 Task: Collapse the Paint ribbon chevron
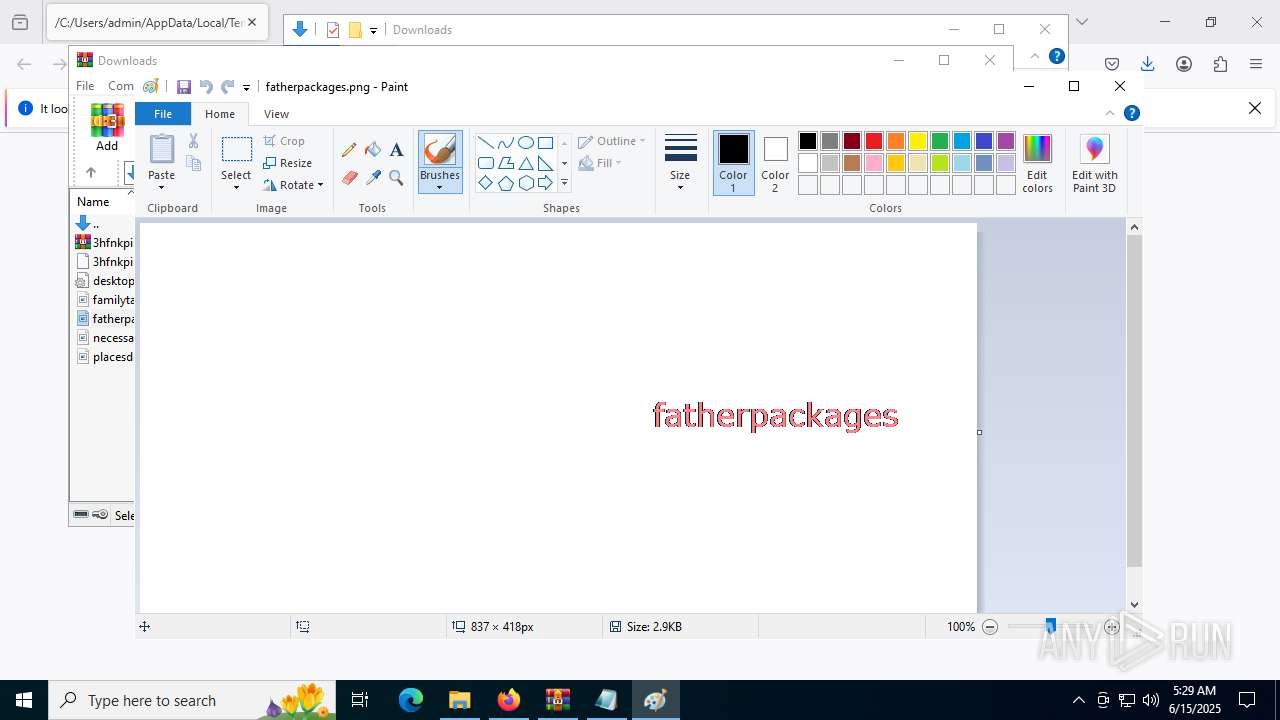1110,113
